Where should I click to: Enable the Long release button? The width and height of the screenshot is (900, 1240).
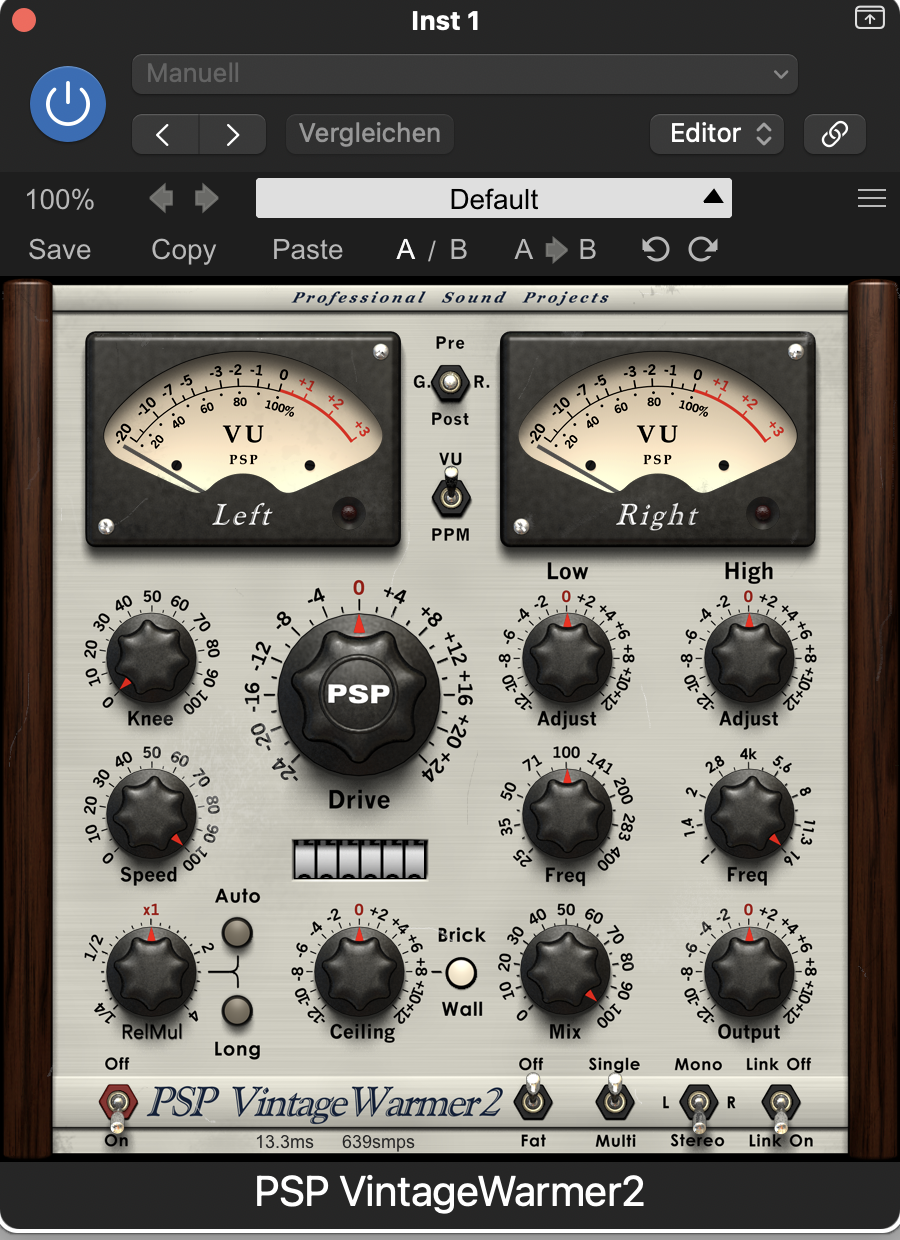[x=237, y=1011]
